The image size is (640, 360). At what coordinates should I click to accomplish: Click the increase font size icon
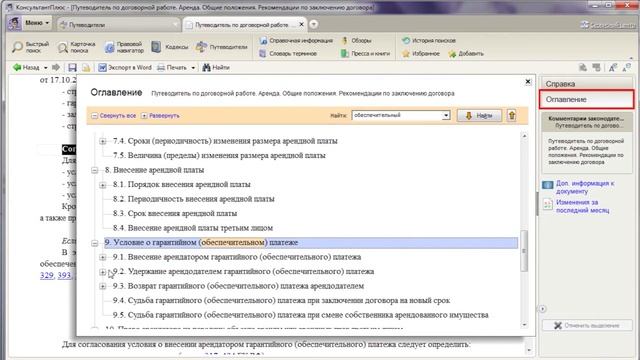pyautogui.click(x=612, y=68)
